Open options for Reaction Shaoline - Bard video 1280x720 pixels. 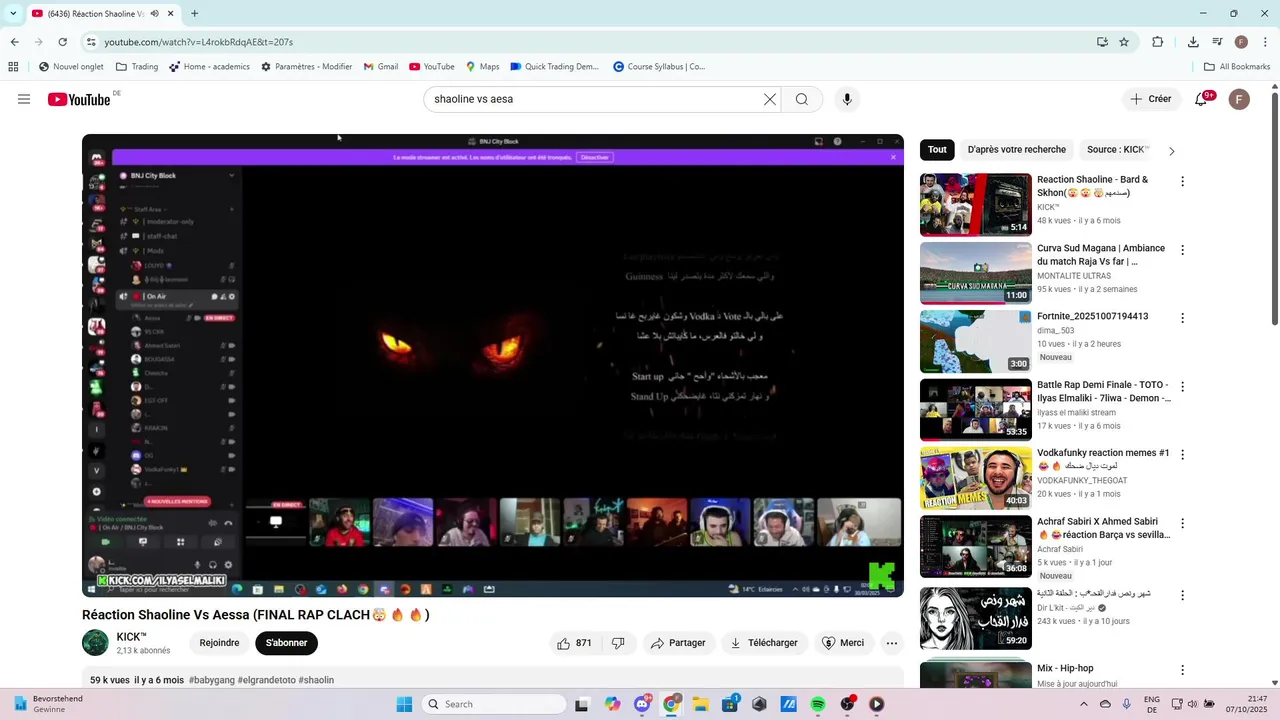(x=1182, y=182)
